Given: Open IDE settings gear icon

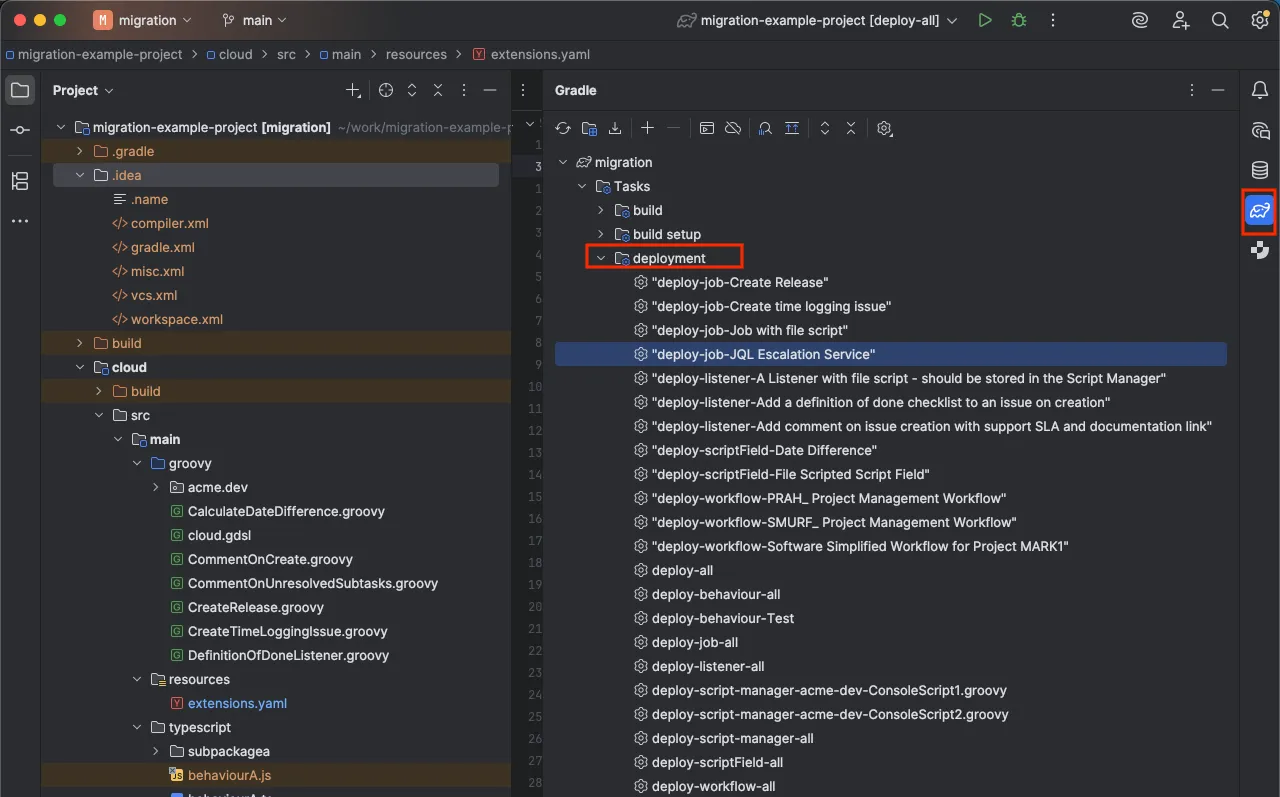Looking at the screenshot, I should coord(1260,20).
